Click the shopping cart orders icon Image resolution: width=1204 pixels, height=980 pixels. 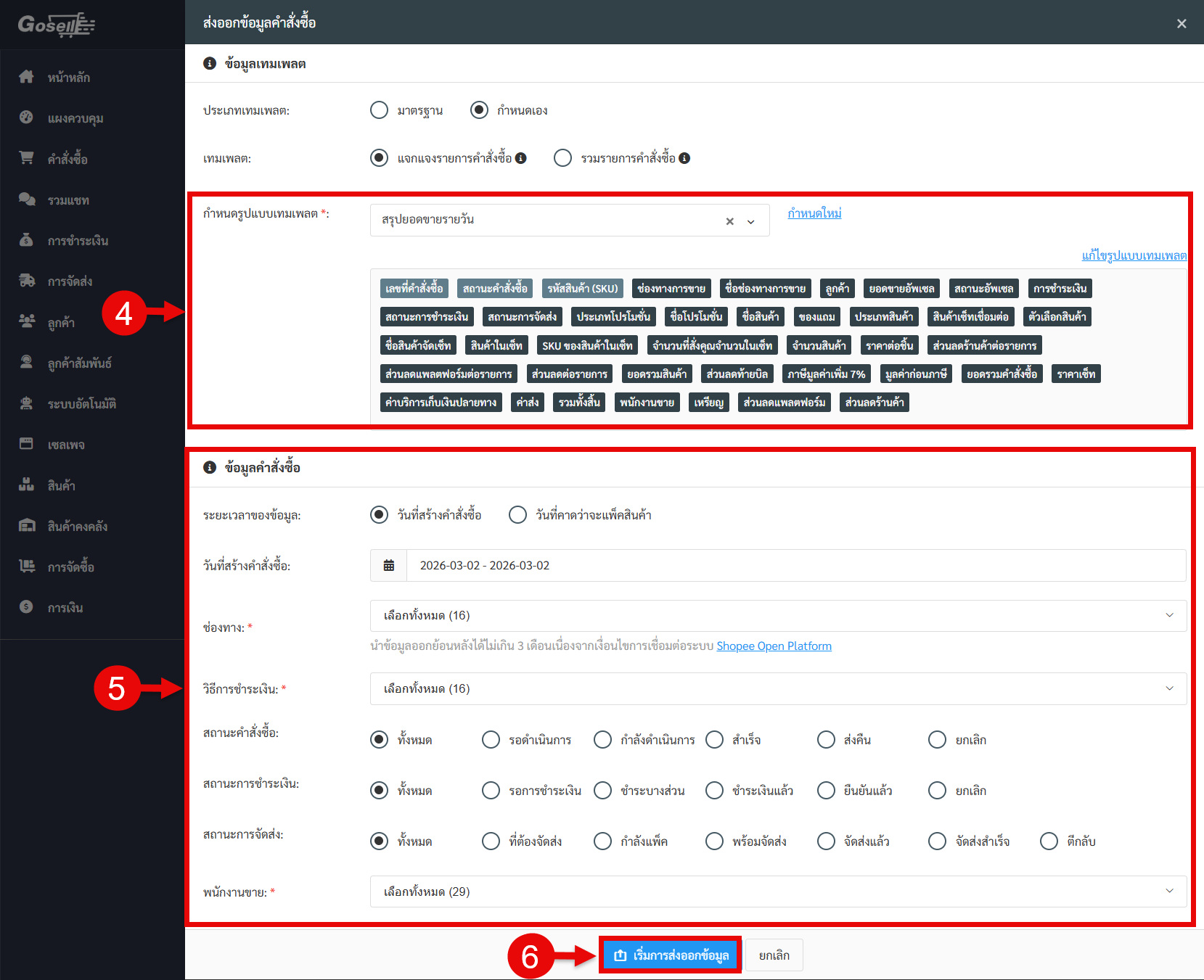point(27,158)
